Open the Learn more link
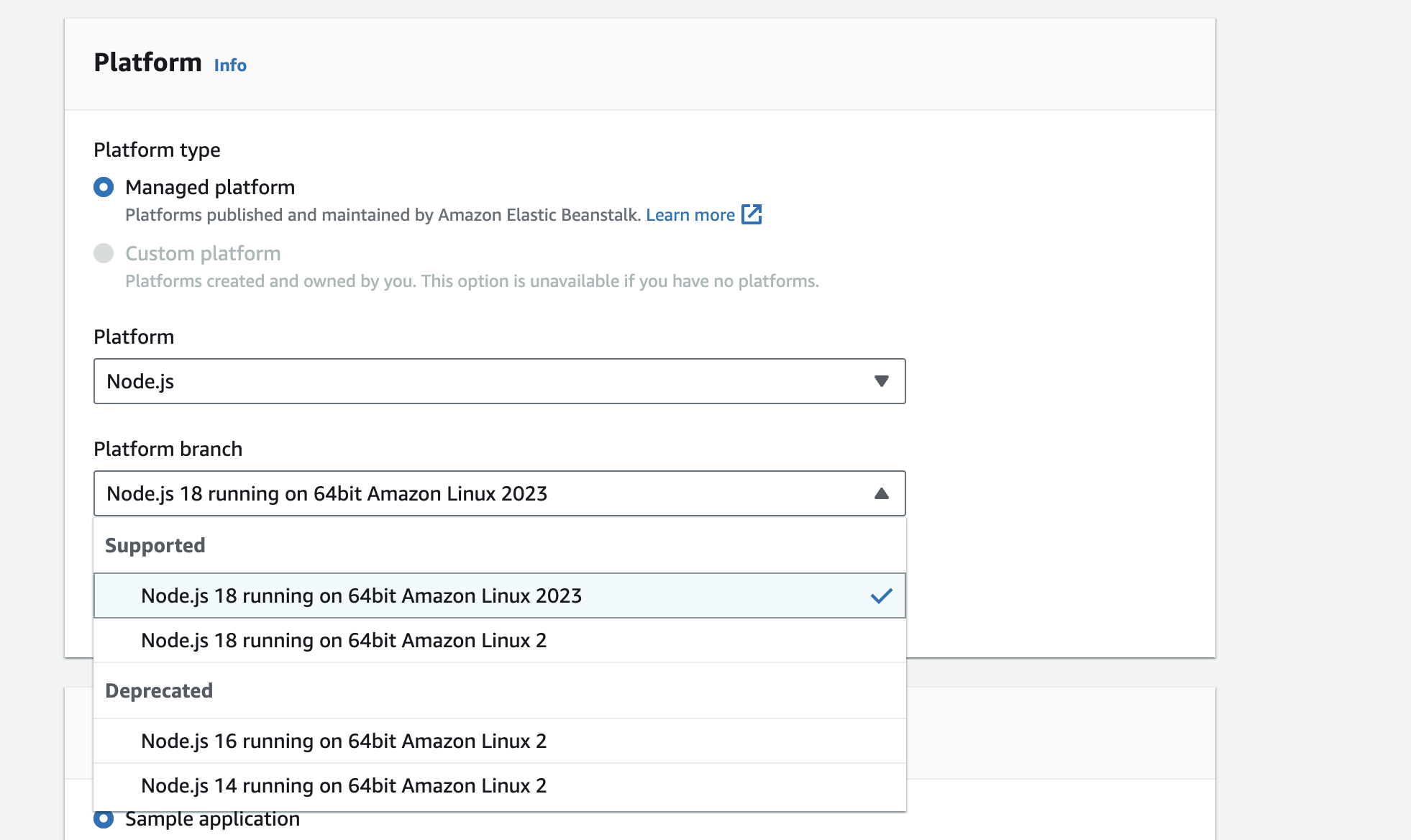Screen dimensions: 1411x840 coord(690,215)
